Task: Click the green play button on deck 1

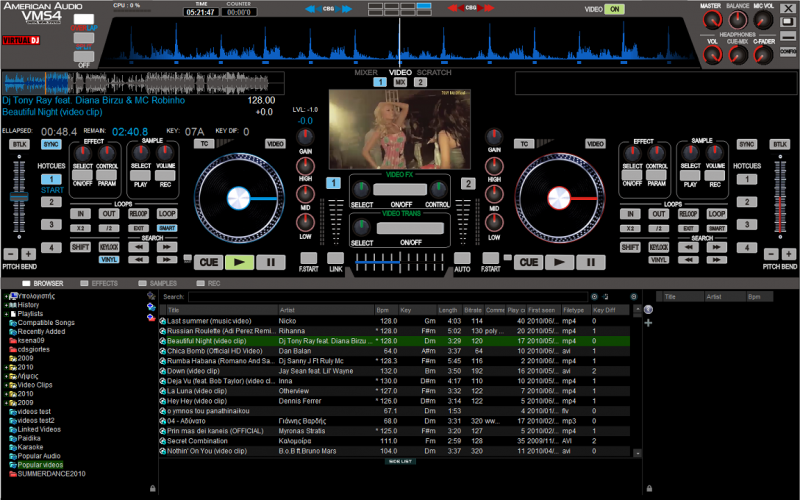Action: pyautogui.click(x=239, y=262)
